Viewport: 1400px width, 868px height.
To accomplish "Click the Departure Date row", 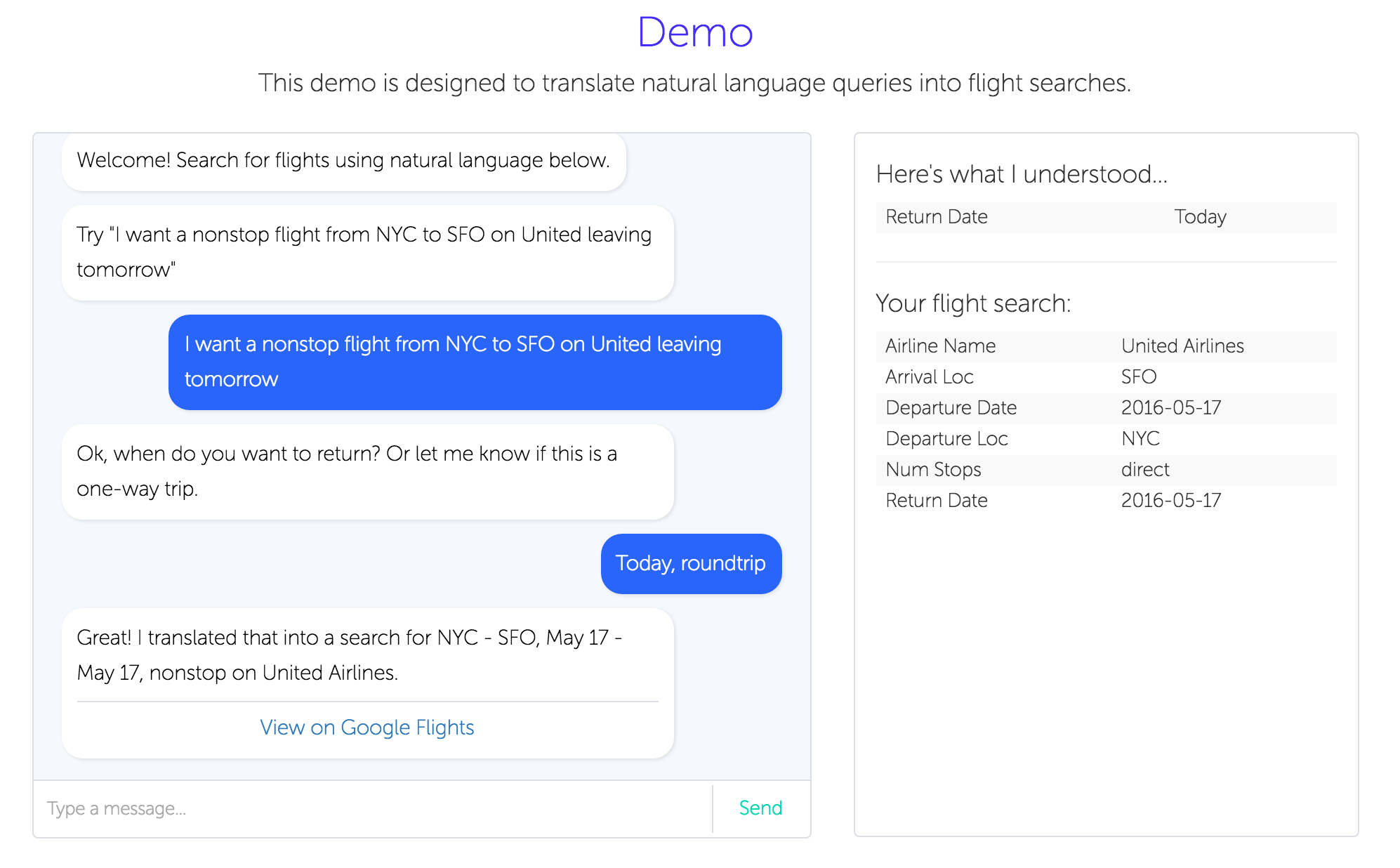I will (1105, 408).
